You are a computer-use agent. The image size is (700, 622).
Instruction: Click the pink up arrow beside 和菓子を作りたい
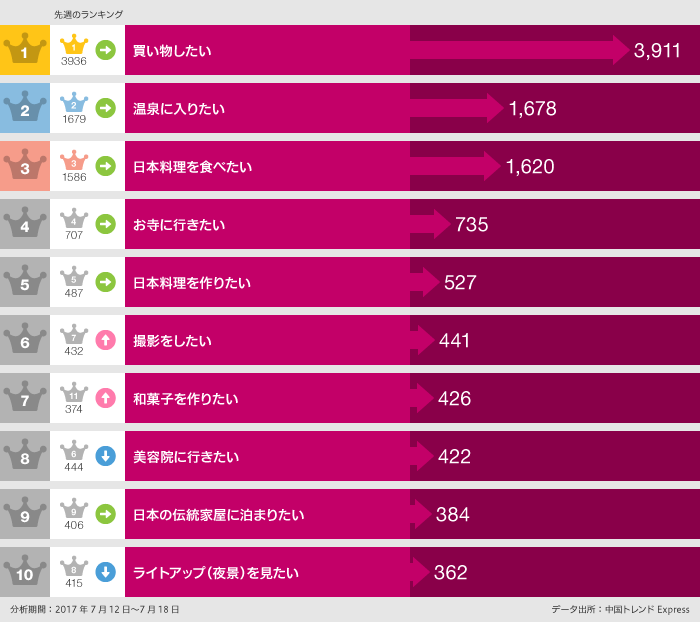click(x=105, y=398)
